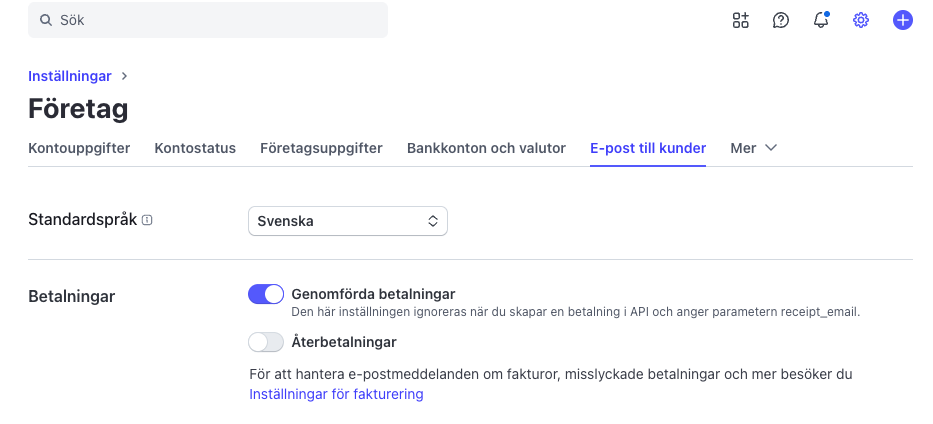Image resolution: width=933 pixels, height=424 pixels.
Task: Go back via Inställningar breadcrumb link
Action: click(70, 76)
